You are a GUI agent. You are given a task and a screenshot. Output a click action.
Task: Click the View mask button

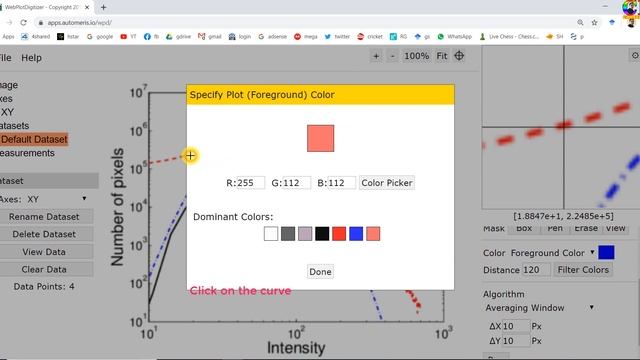[x=616, y=229]
